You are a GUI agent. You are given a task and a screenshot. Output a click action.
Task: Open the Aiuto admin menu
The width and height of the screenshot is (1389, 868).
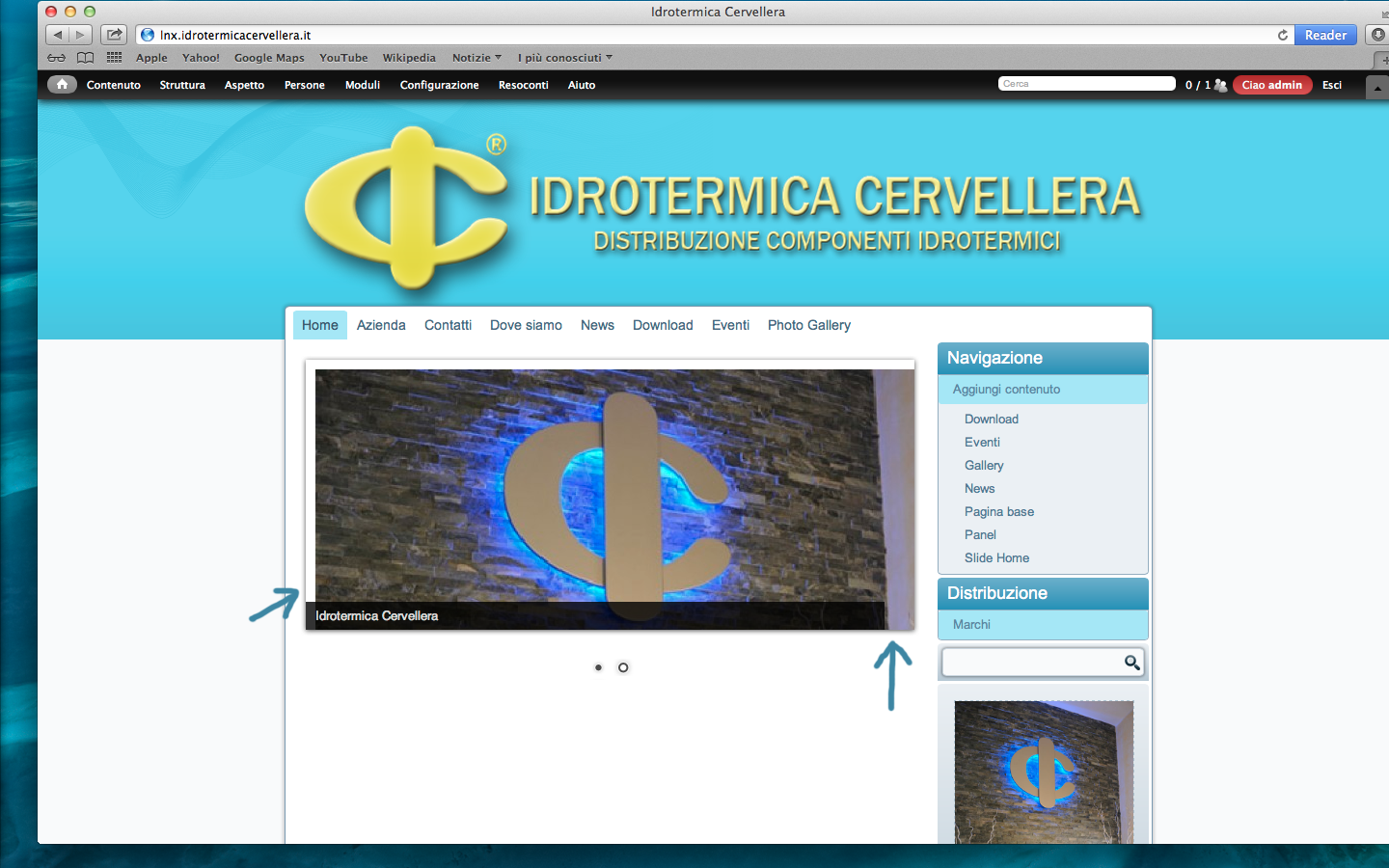coord(582,85)
